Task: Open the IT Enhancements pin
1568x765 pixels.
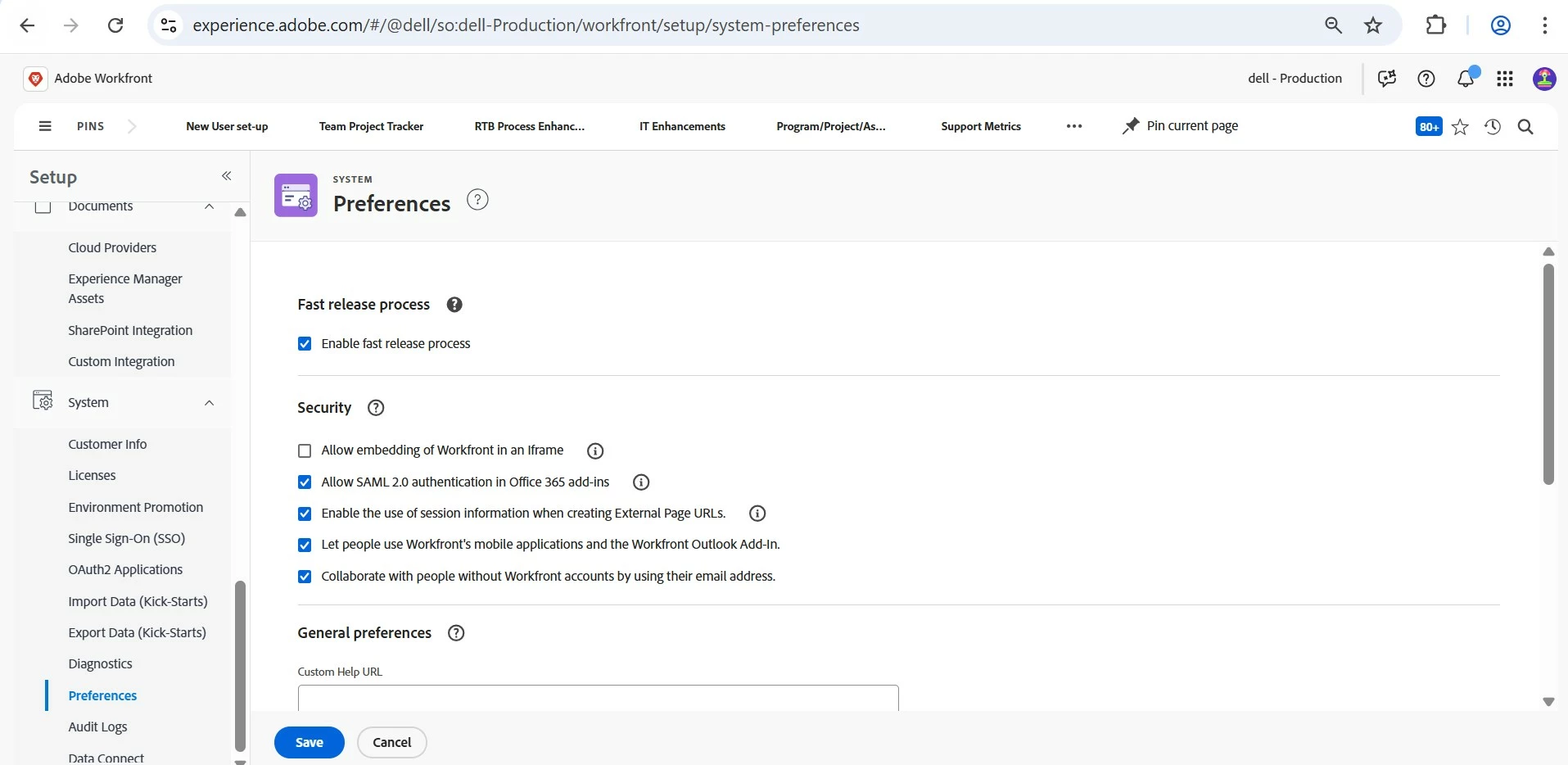Action: click(682, 126)
